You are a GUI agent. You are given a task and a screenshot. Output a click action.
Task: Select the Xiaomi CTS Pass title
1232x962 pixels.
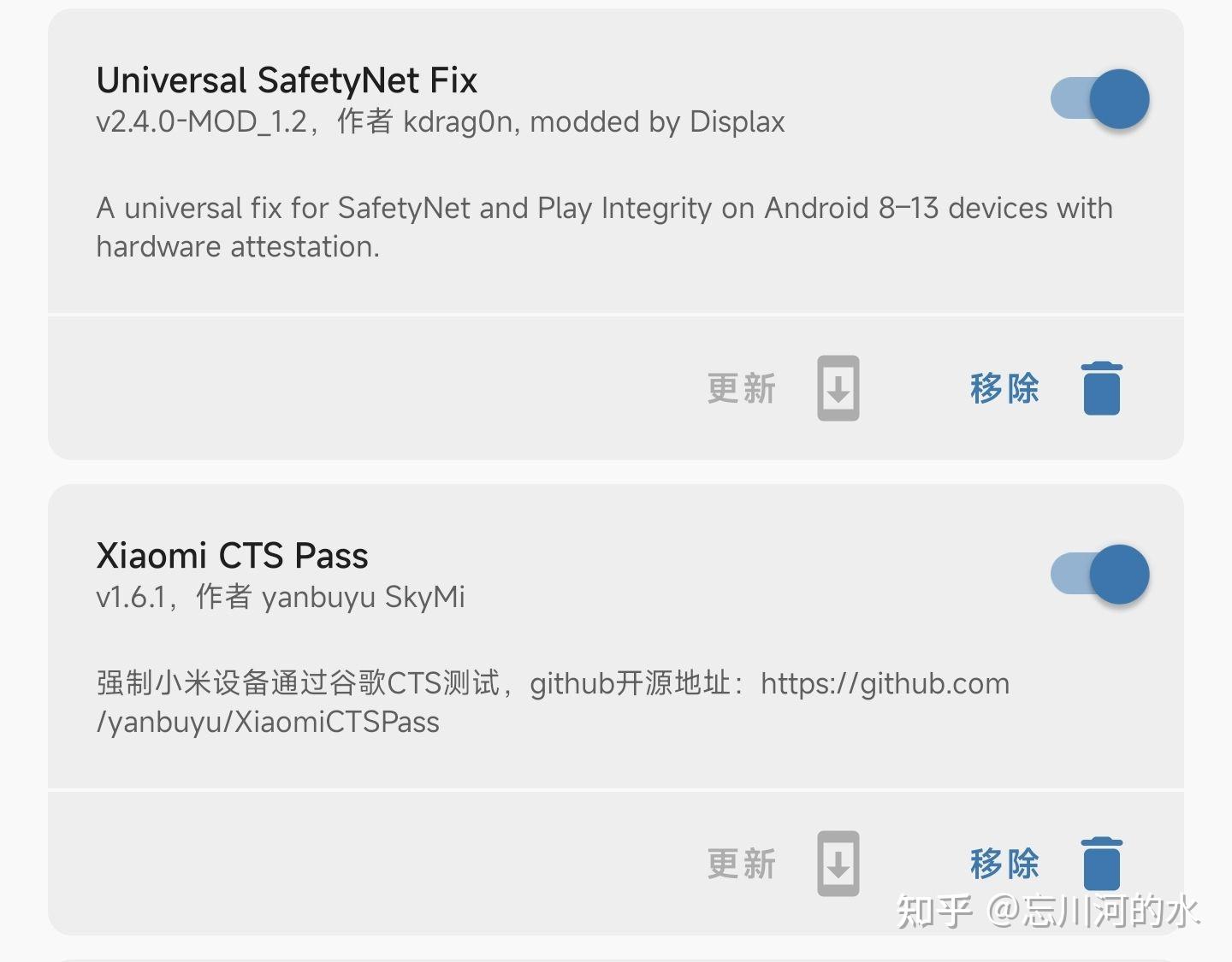tap(232, 556)
